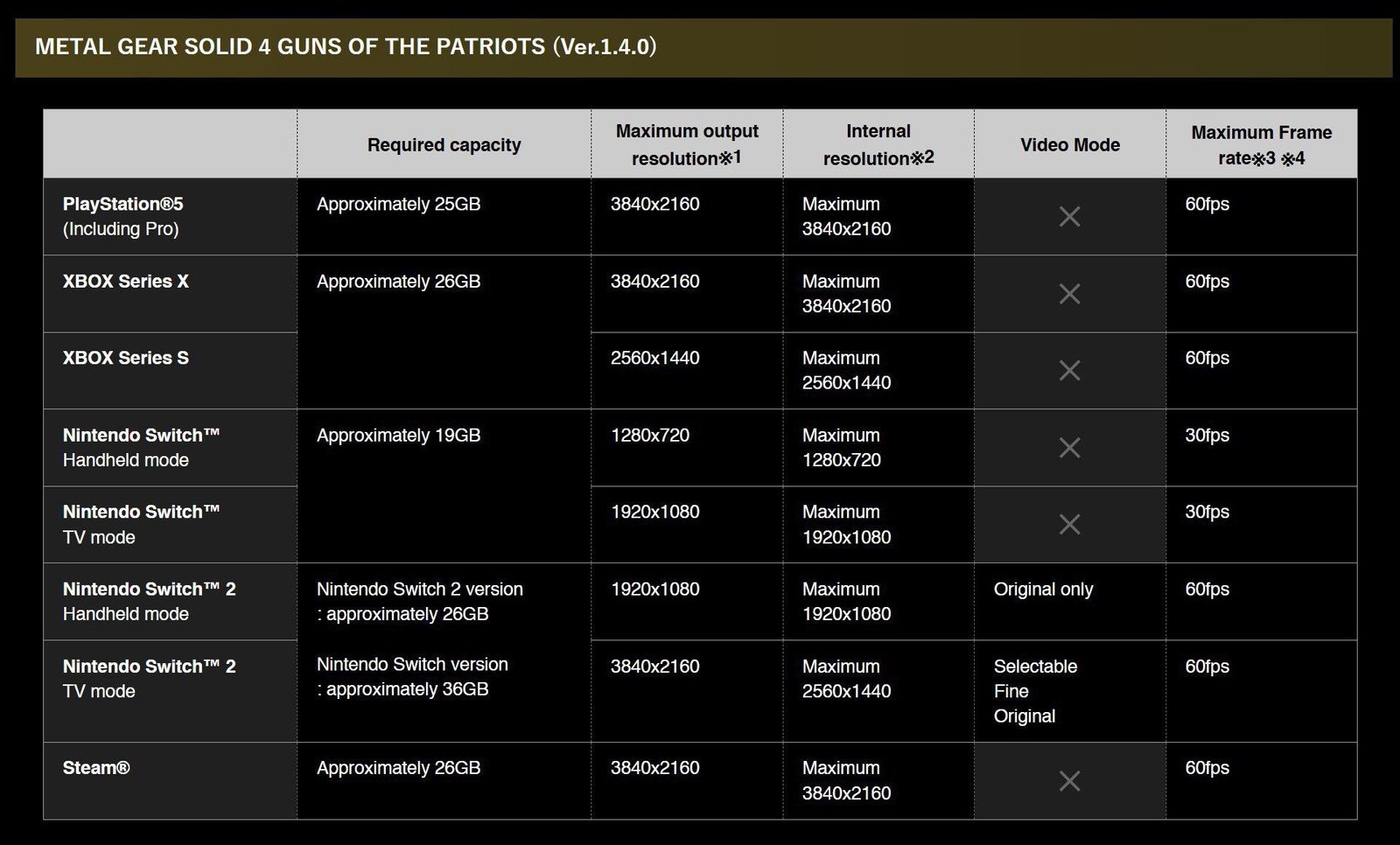Image resolution: width=1400 pixels, height=845 pixels.
Task: Click the Maximum Frame rate header
Action: [x=1262, y=144]
